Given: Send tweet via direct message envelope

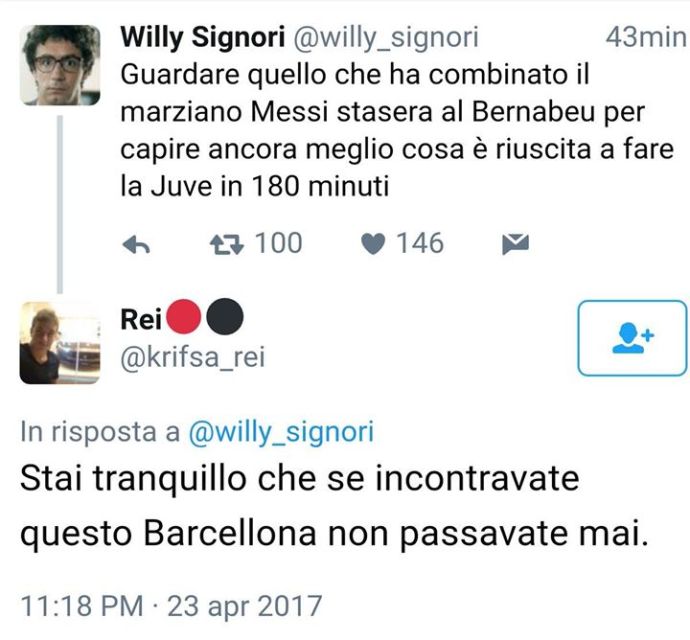Looking at the screenshot, I should pyautogui.click(x=515, y=245).
